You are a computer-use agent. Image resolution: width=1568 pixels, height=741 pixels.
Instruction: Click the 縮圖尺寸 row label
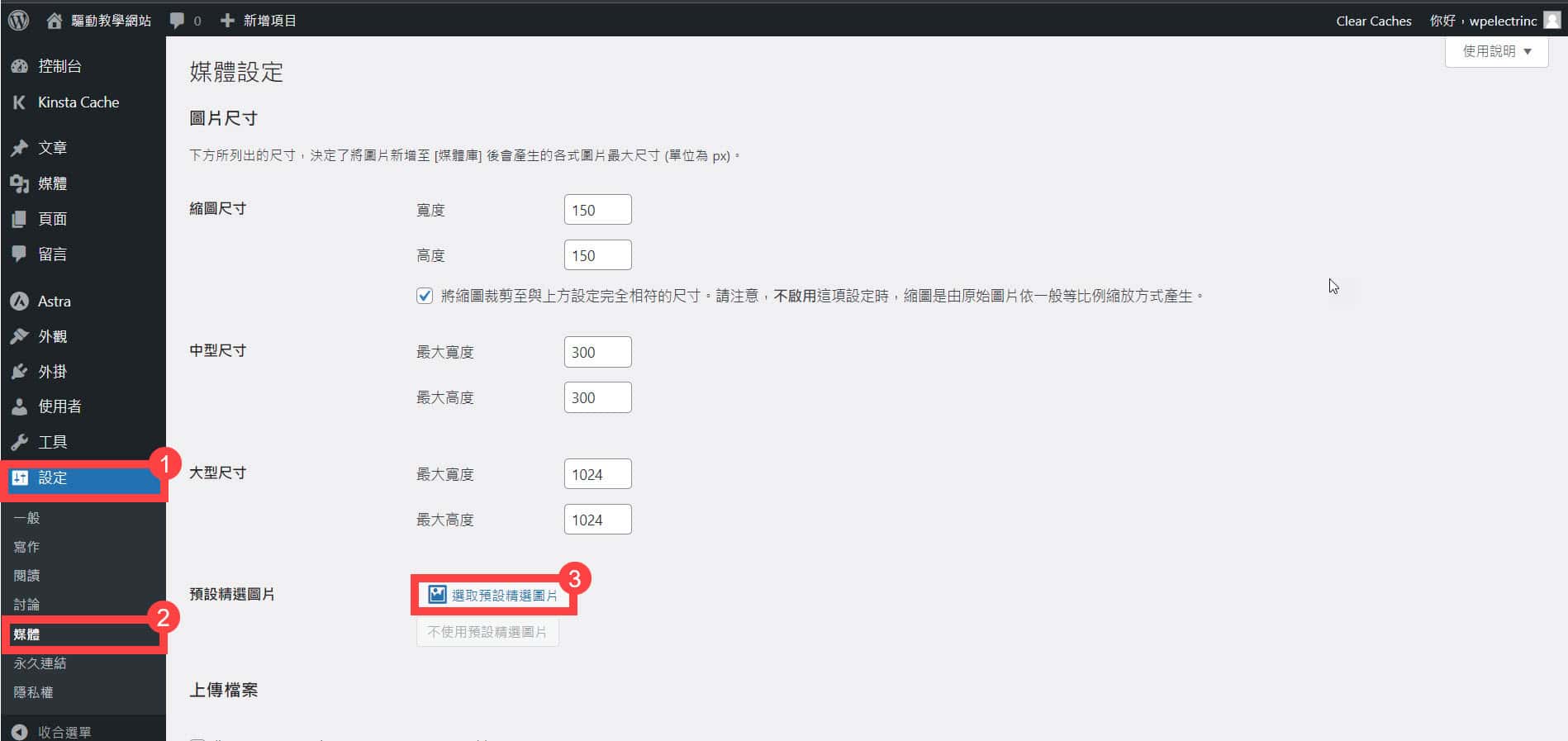coord(217,209)
